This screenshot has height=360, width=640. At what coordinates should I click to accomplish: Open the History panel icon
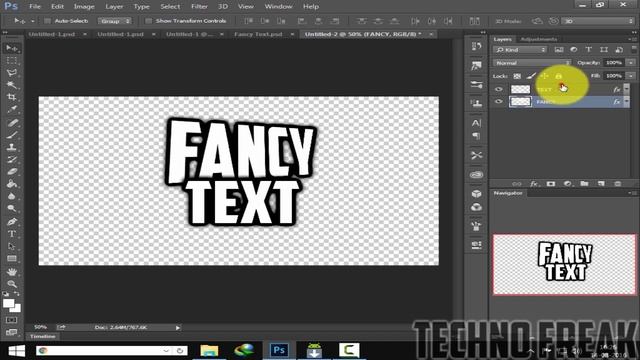(x=476, y=46)
